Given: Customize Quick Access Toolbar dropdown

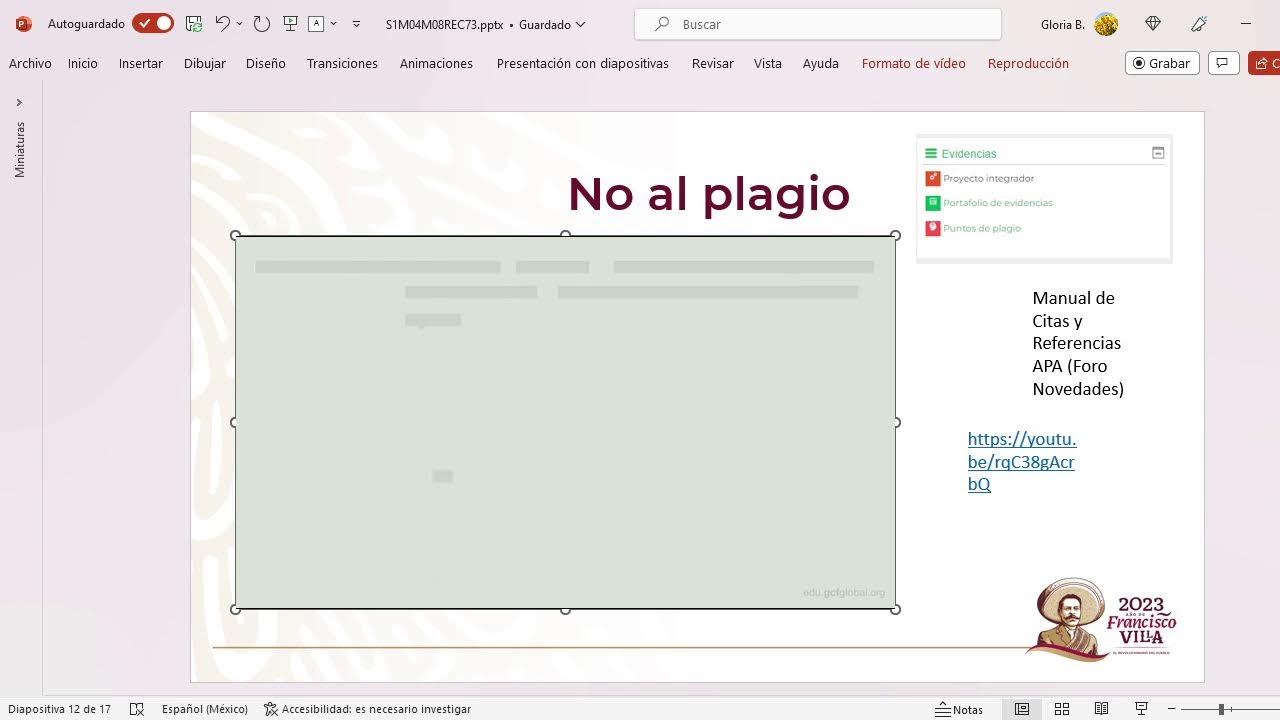Looking at the screenshot, I should [x=356, y=24].
